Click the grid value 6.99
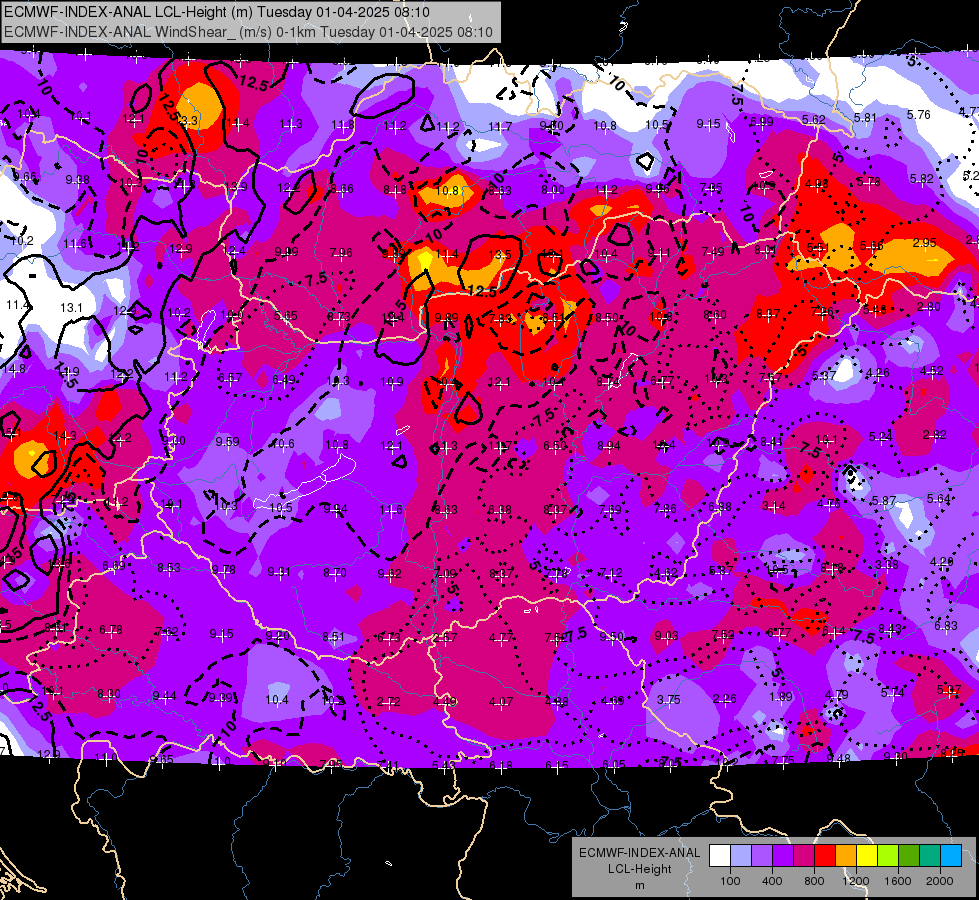The image size is (979, 900). pos(762,122)
